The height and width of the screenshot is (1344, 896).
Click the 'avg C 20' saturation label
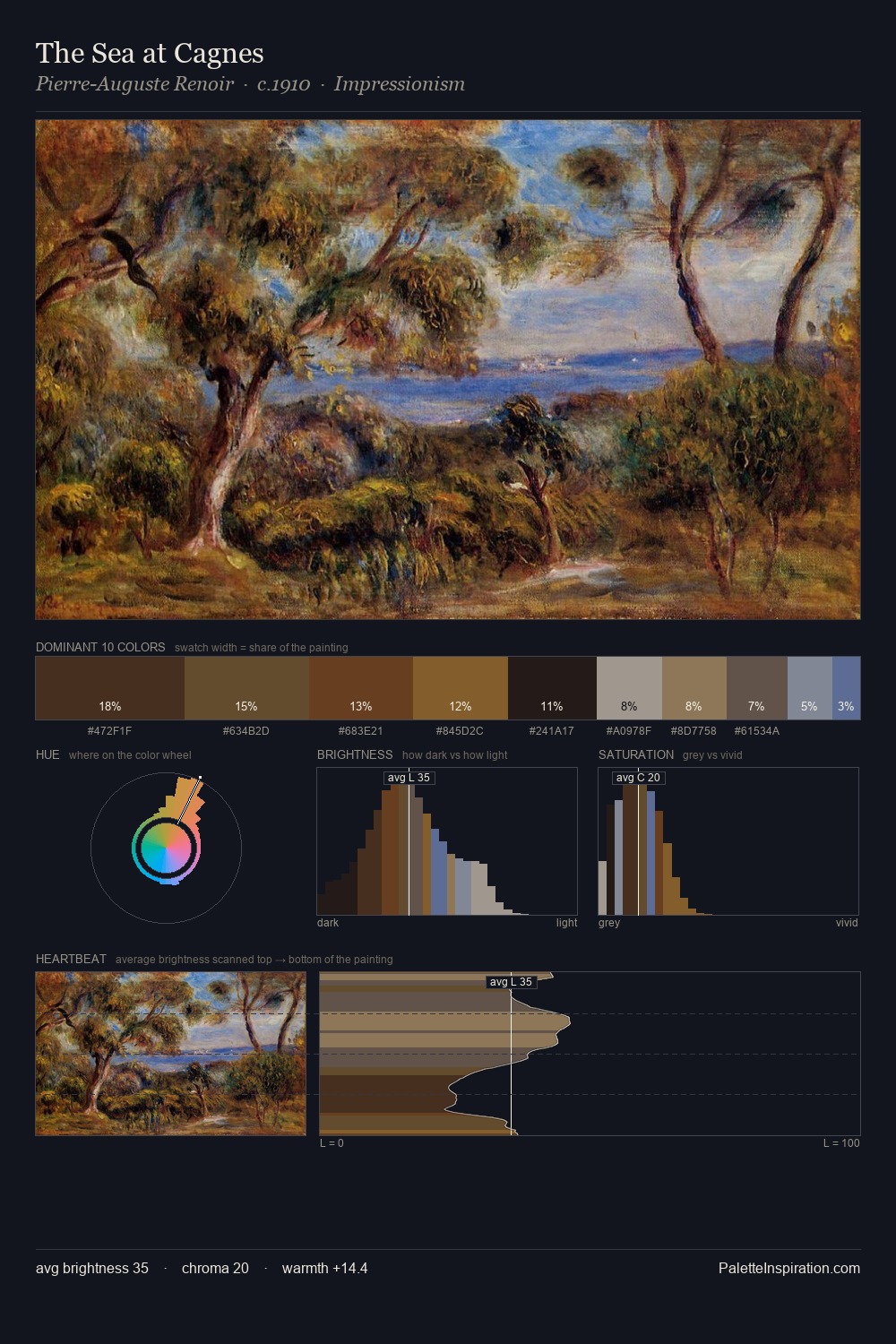pyautogui.click(x=638, y=778)
